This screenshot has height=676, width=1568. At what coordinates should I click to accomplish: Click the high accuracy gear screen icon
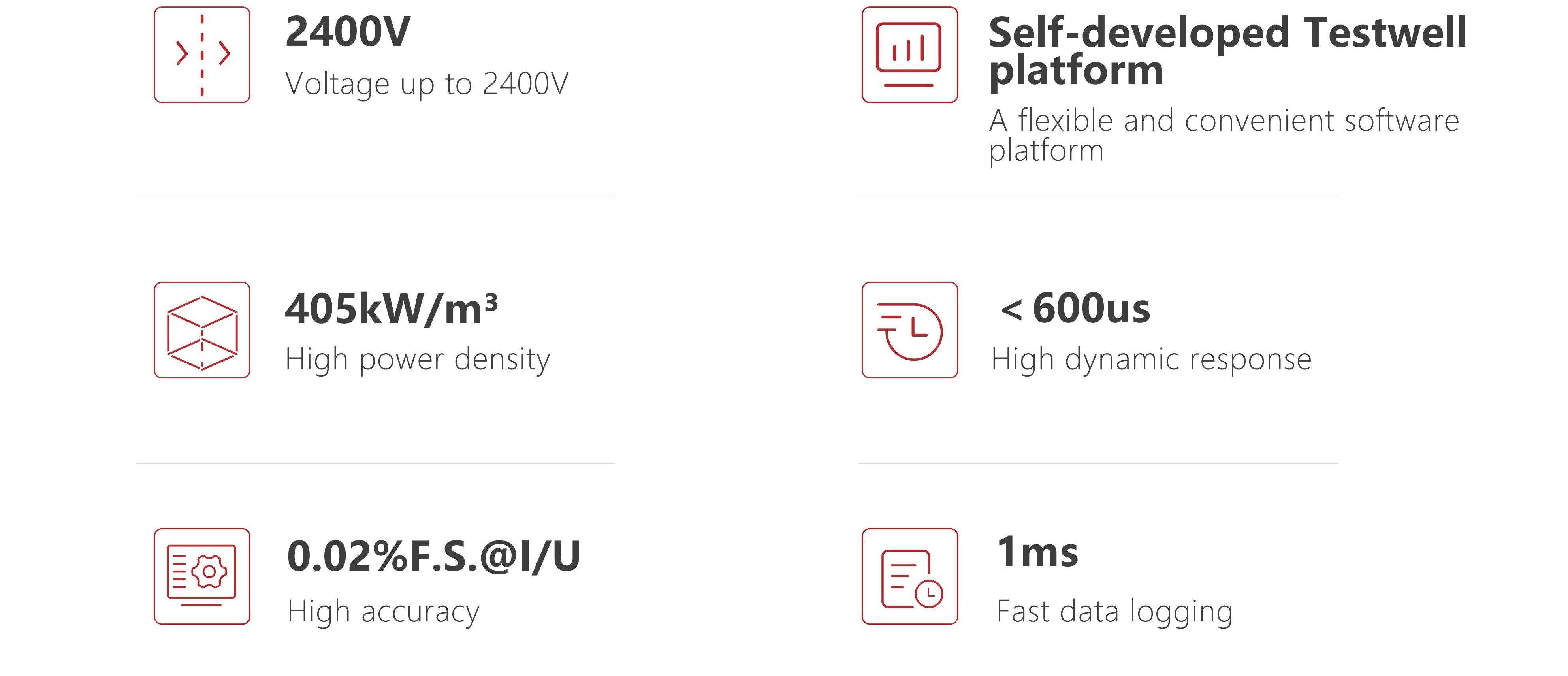point(202,576)
